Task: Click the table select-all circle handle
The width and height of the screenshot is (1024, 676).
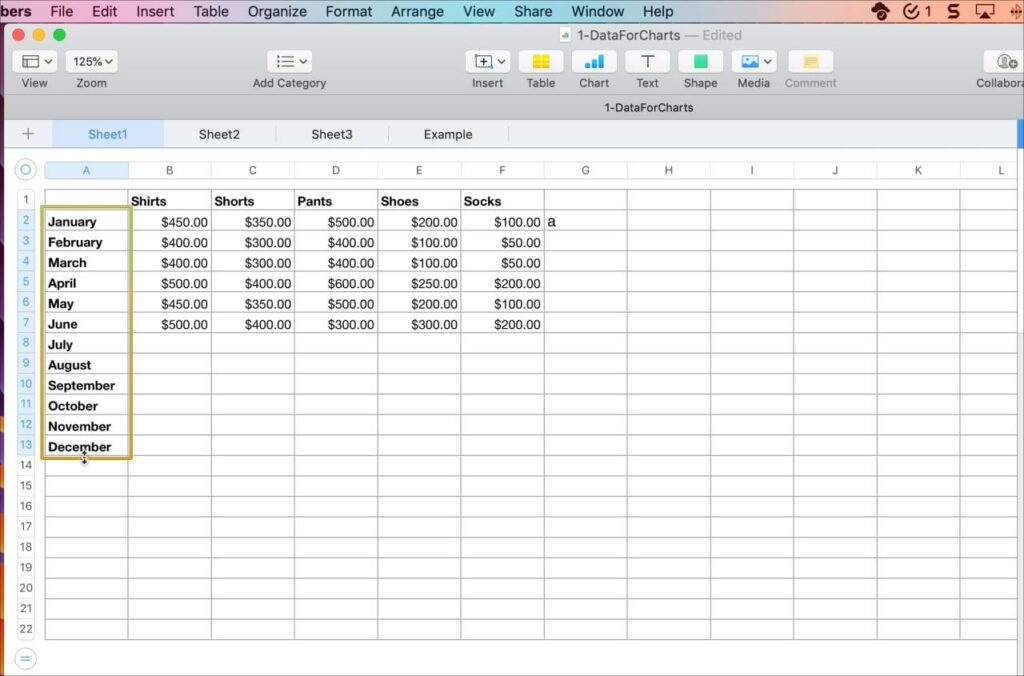Action: (x=26, y=170)
